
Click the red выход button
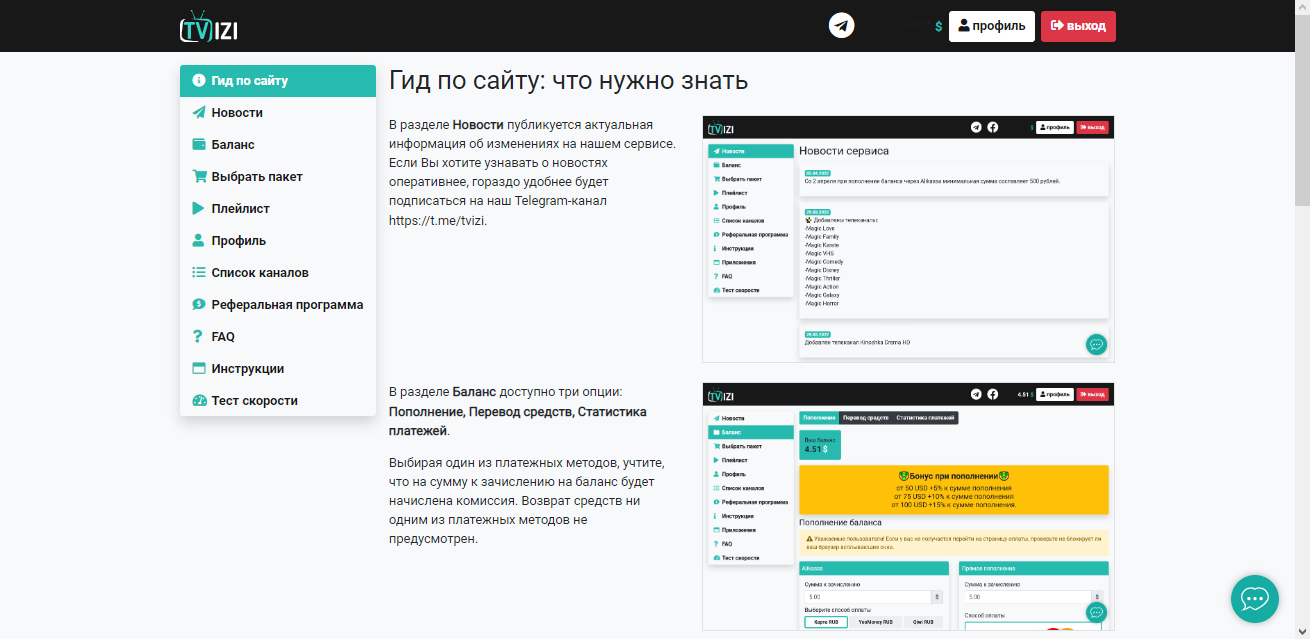(1078, 26)
